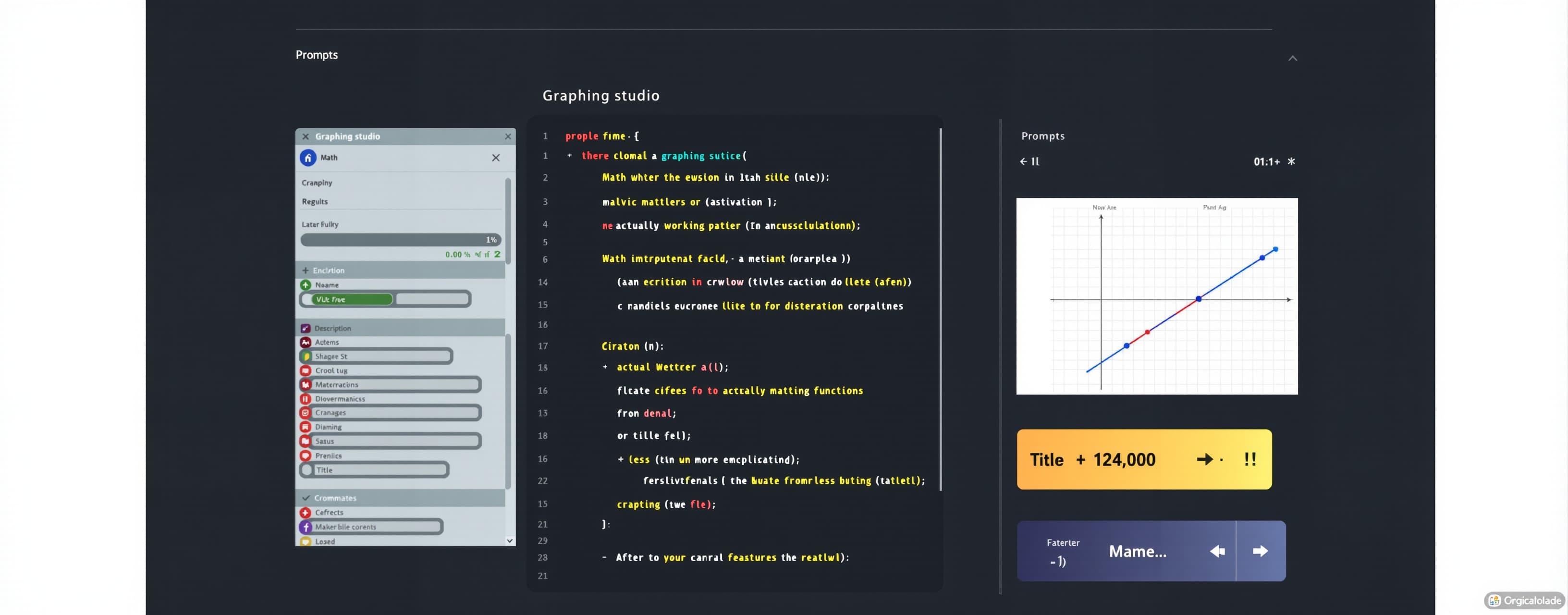Click the fold marker on code line 'there clomal'
1568x615 pixels.
tap(570, 155)
